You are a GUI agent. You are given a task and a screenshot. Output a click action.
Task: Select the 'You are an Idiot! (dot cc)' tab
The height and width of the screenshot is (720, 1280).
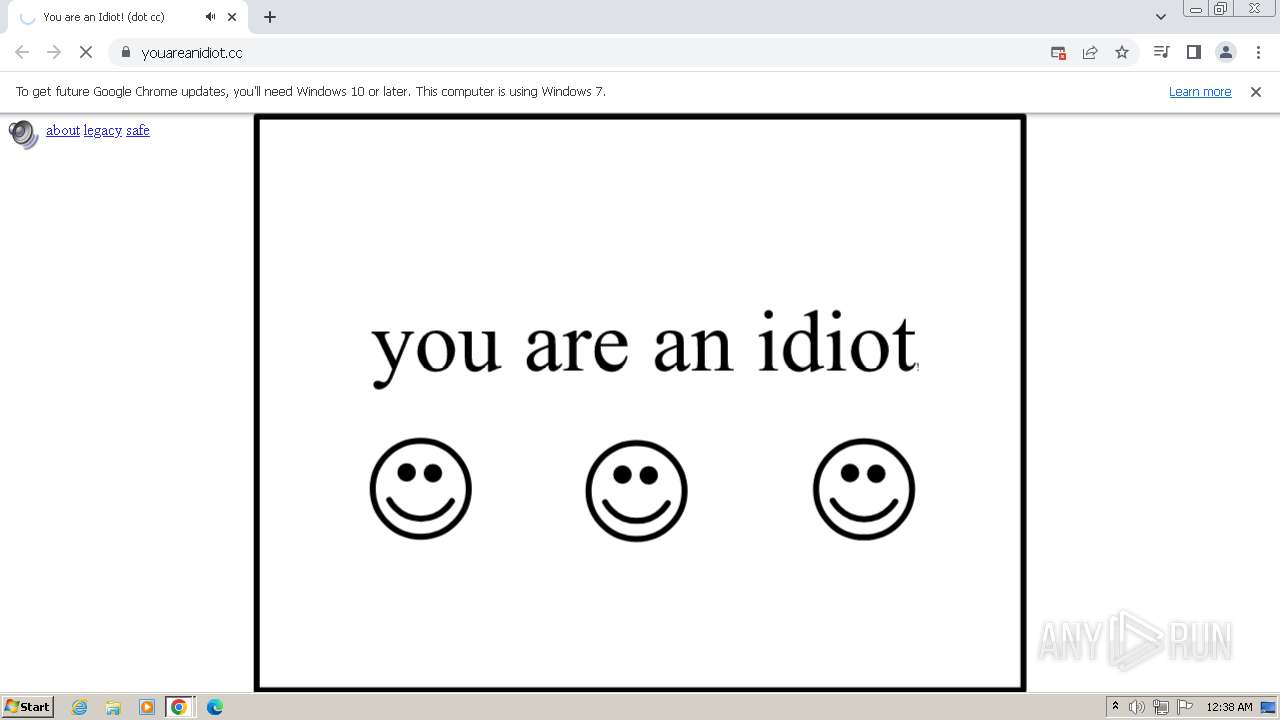click(128, 17)
